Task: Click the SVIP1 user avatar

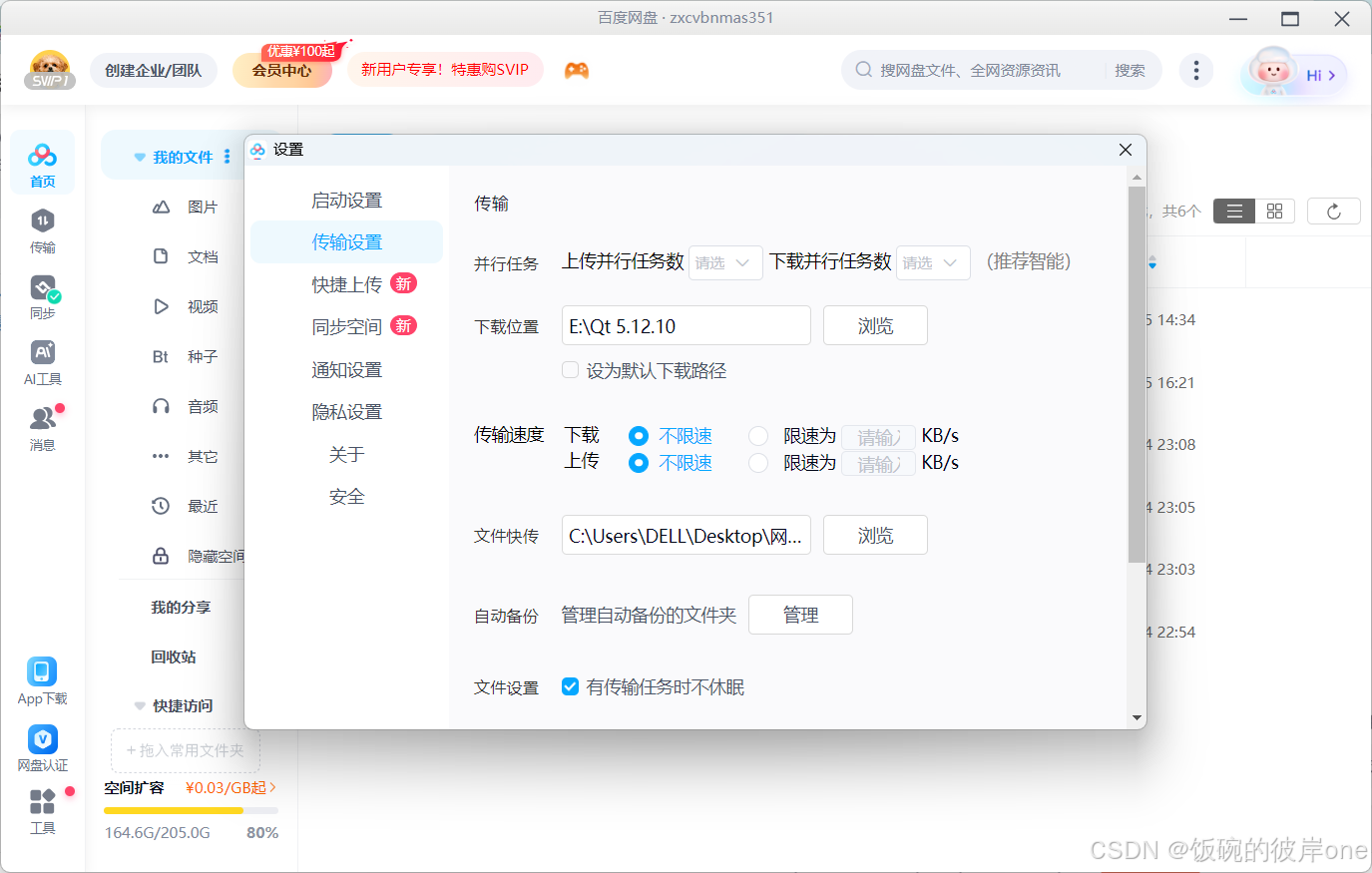Action: [50, 70]
